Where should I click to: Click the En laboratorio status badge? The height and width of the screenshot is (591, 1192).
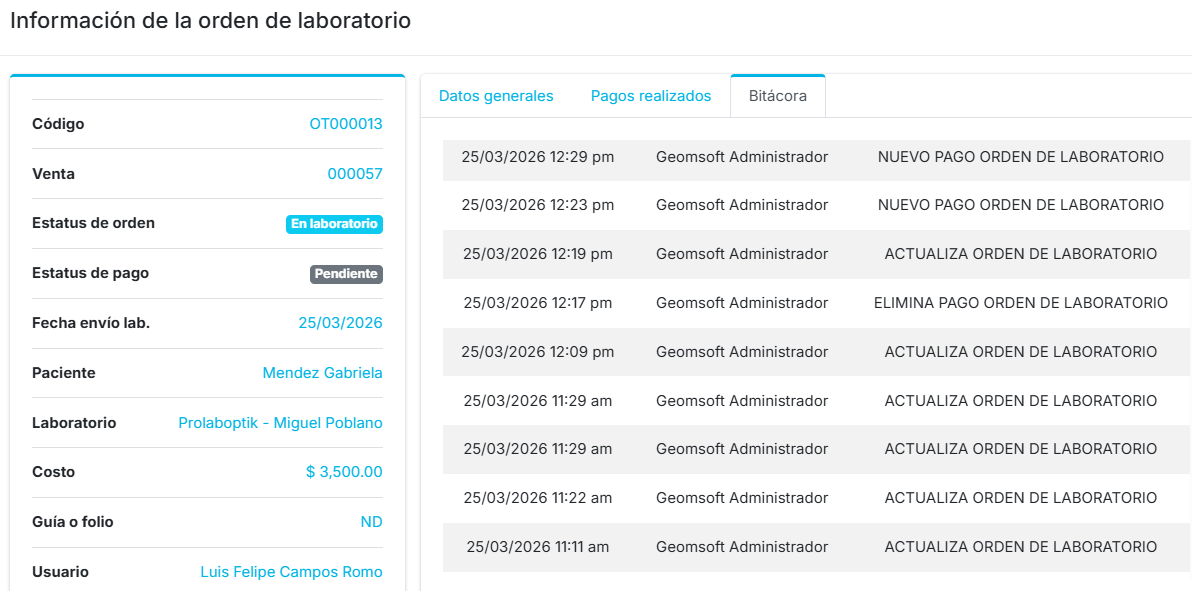pos(334,224)
